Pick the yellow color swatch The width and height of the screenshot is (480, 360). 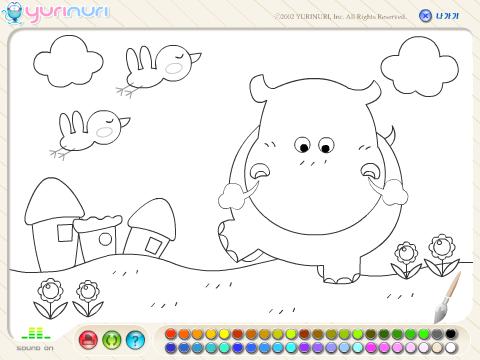point(224,333)
